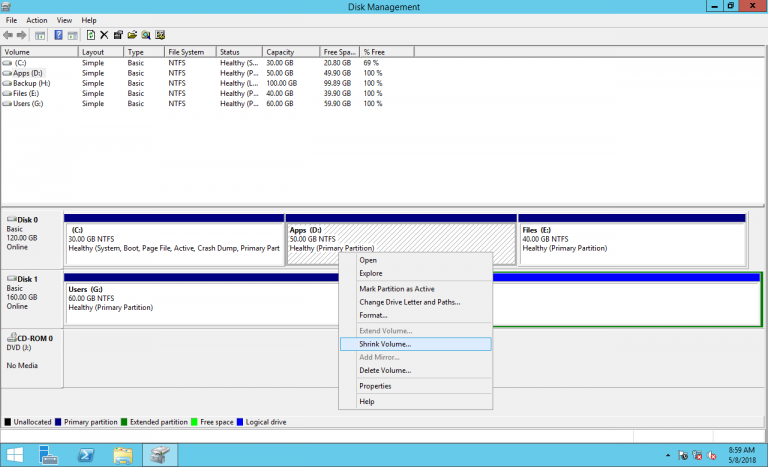This screenshot has height=467, width=768.
Task: Click the Disk 0 drive icon
Action: pos(12,219)
